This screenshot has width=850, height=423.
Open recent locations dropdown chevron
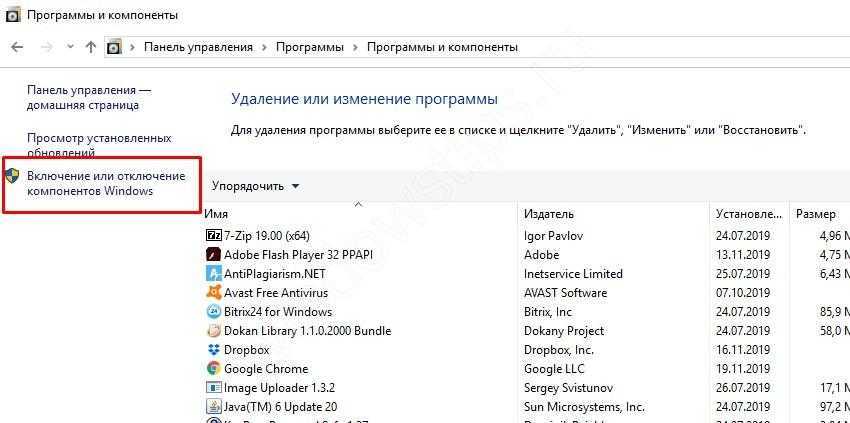[x=70, y=47]
